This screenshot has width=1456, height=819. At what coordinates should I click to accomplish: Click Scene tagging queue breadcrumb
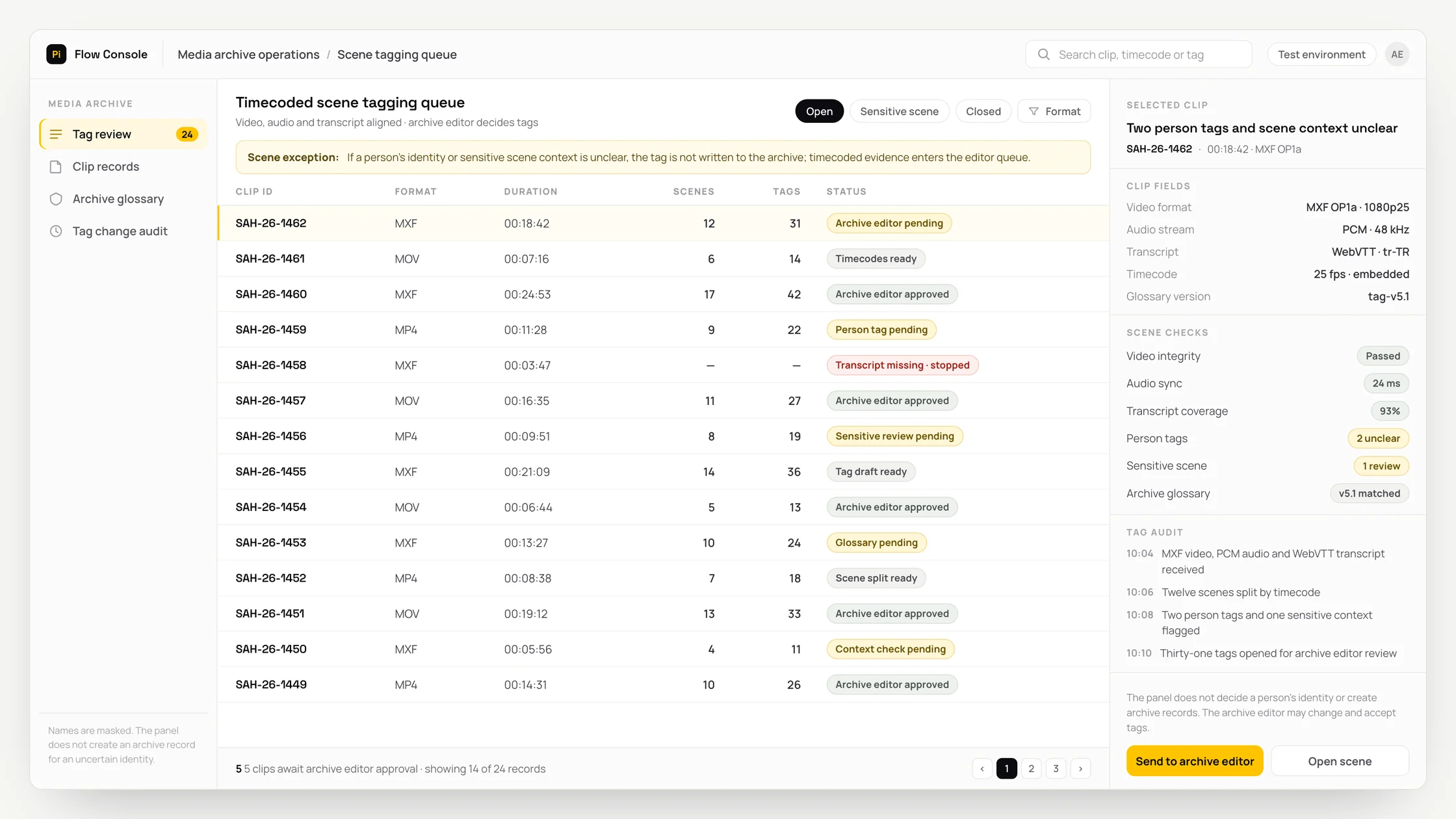pyautogui.click(x=396, y=55)
